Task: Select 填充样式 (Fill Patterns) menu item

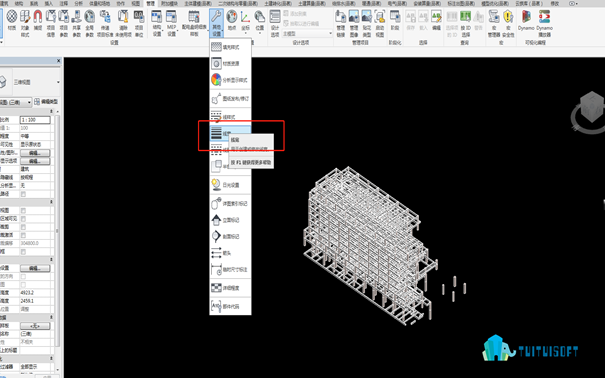Action: click(x=230, y=47)
